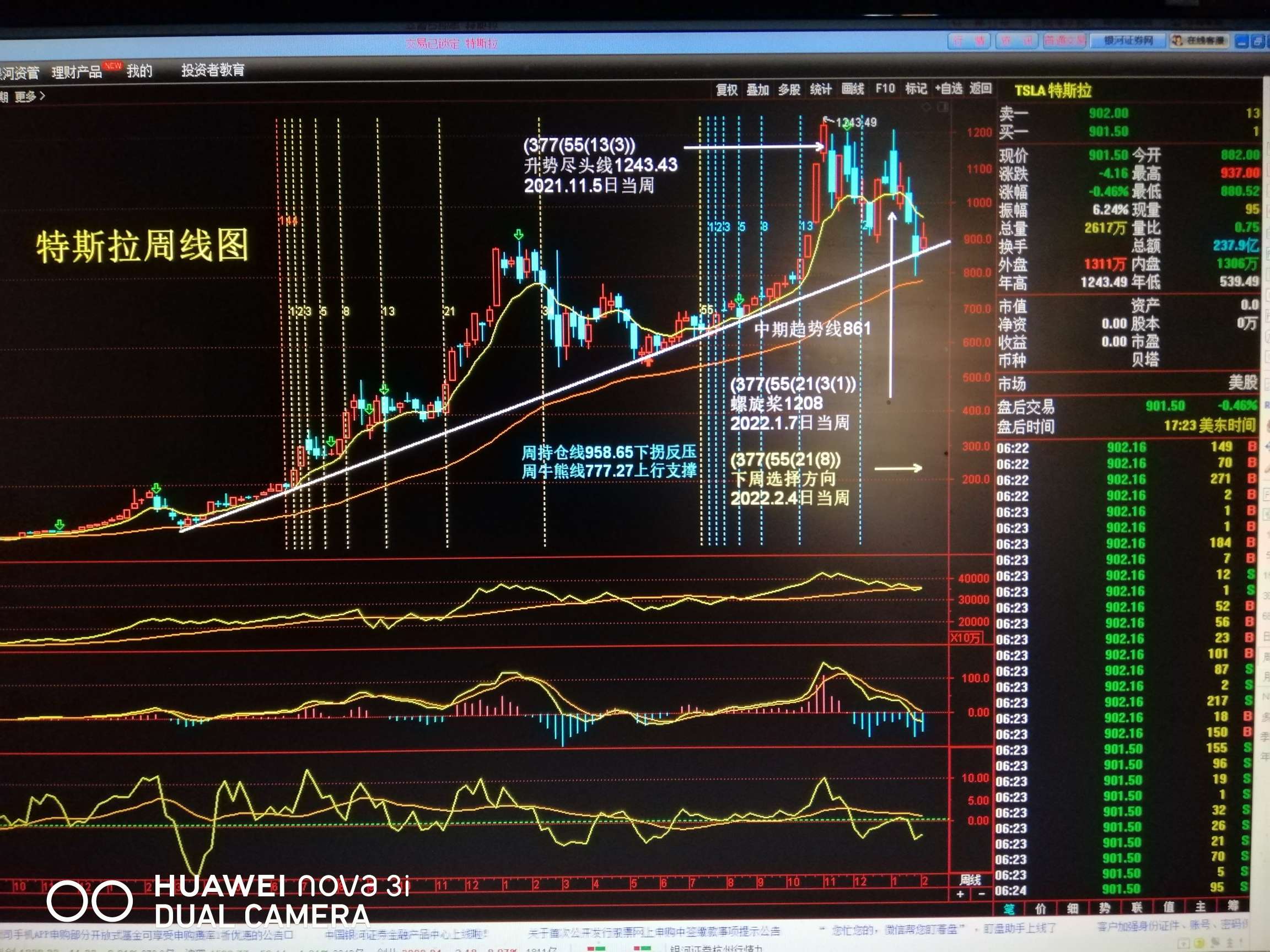Image resolution: width=1270 pixels, height=952 pixels.
Task: Click the 盘后交易 after-hours row
Action: (1127, 406)
